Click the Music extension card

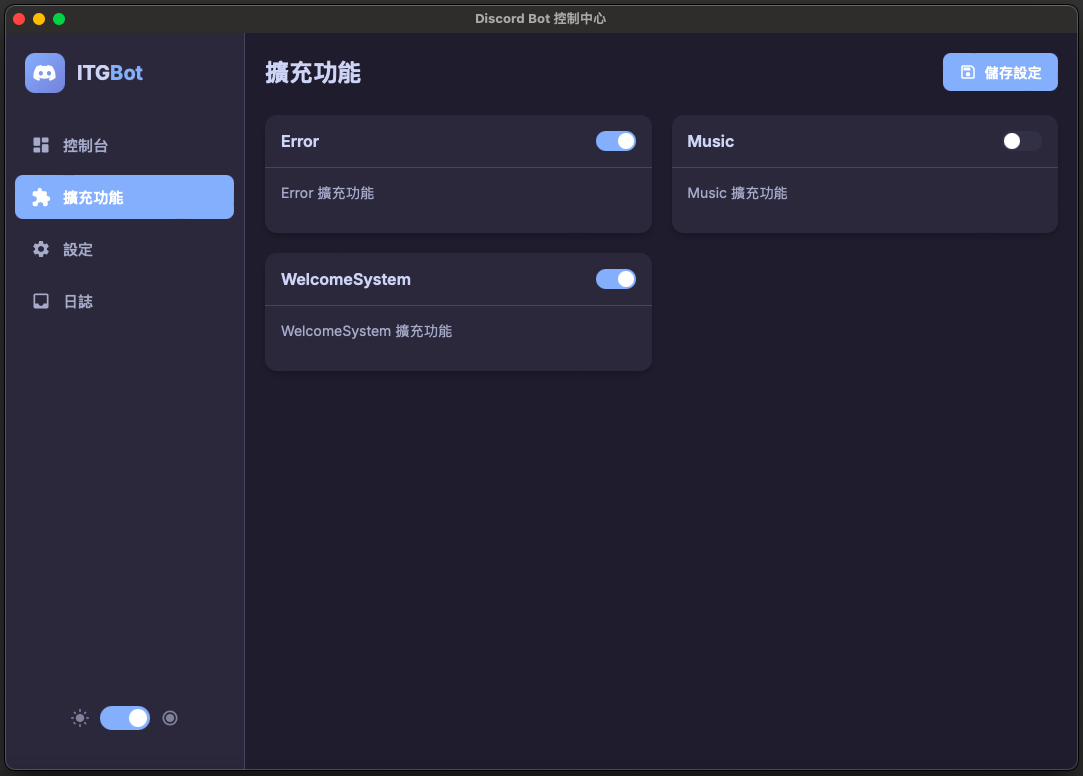point(865,175)
